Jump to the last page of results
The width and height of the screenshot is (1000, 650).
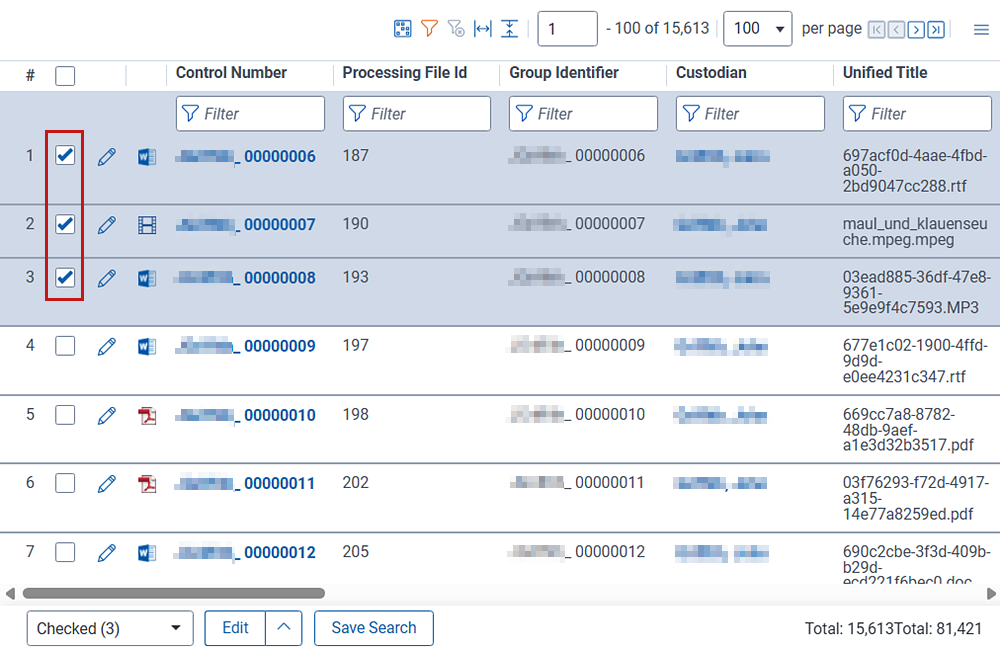935,29
